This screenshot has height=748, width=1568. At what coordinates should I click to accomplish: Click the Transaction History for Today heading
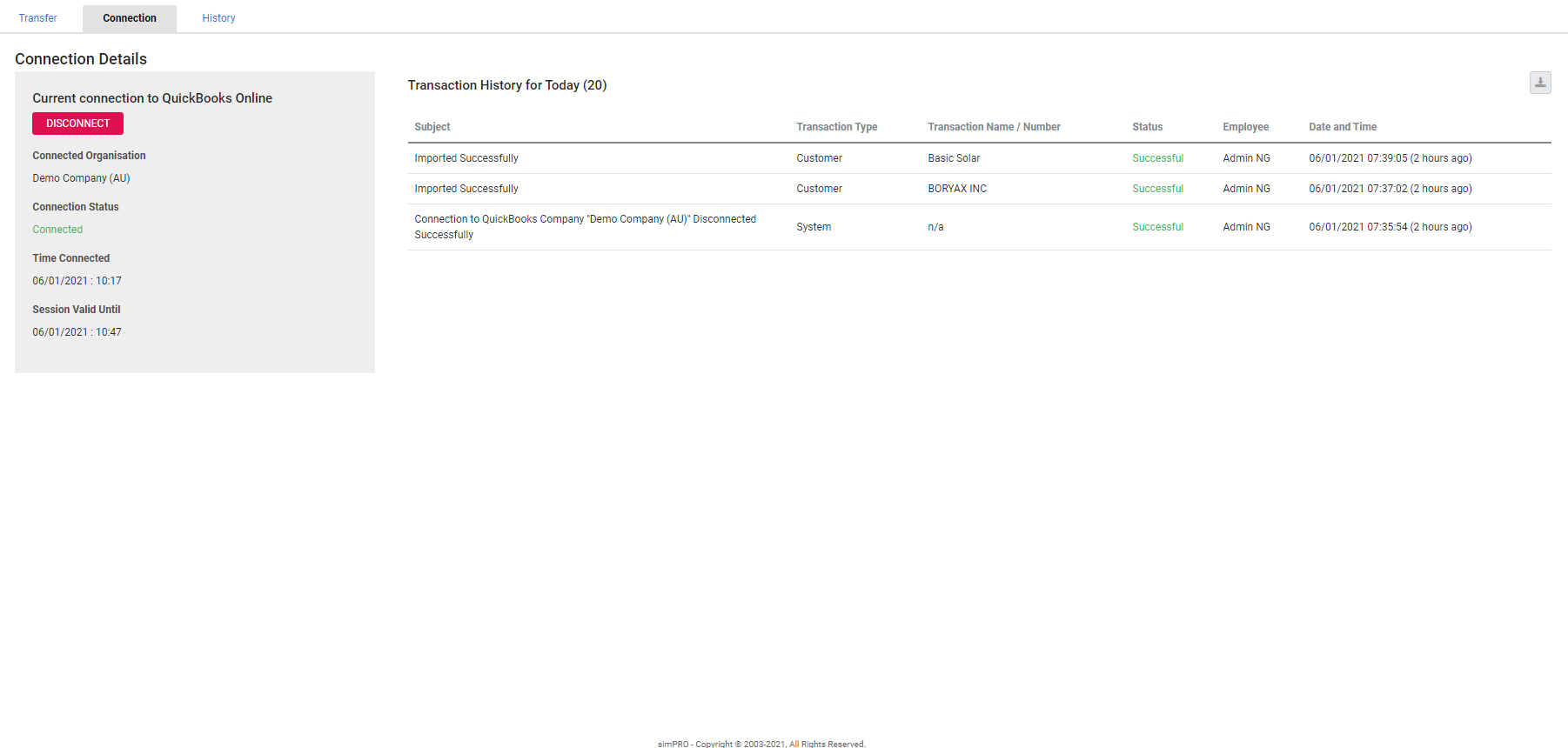[x=506, y=85]
